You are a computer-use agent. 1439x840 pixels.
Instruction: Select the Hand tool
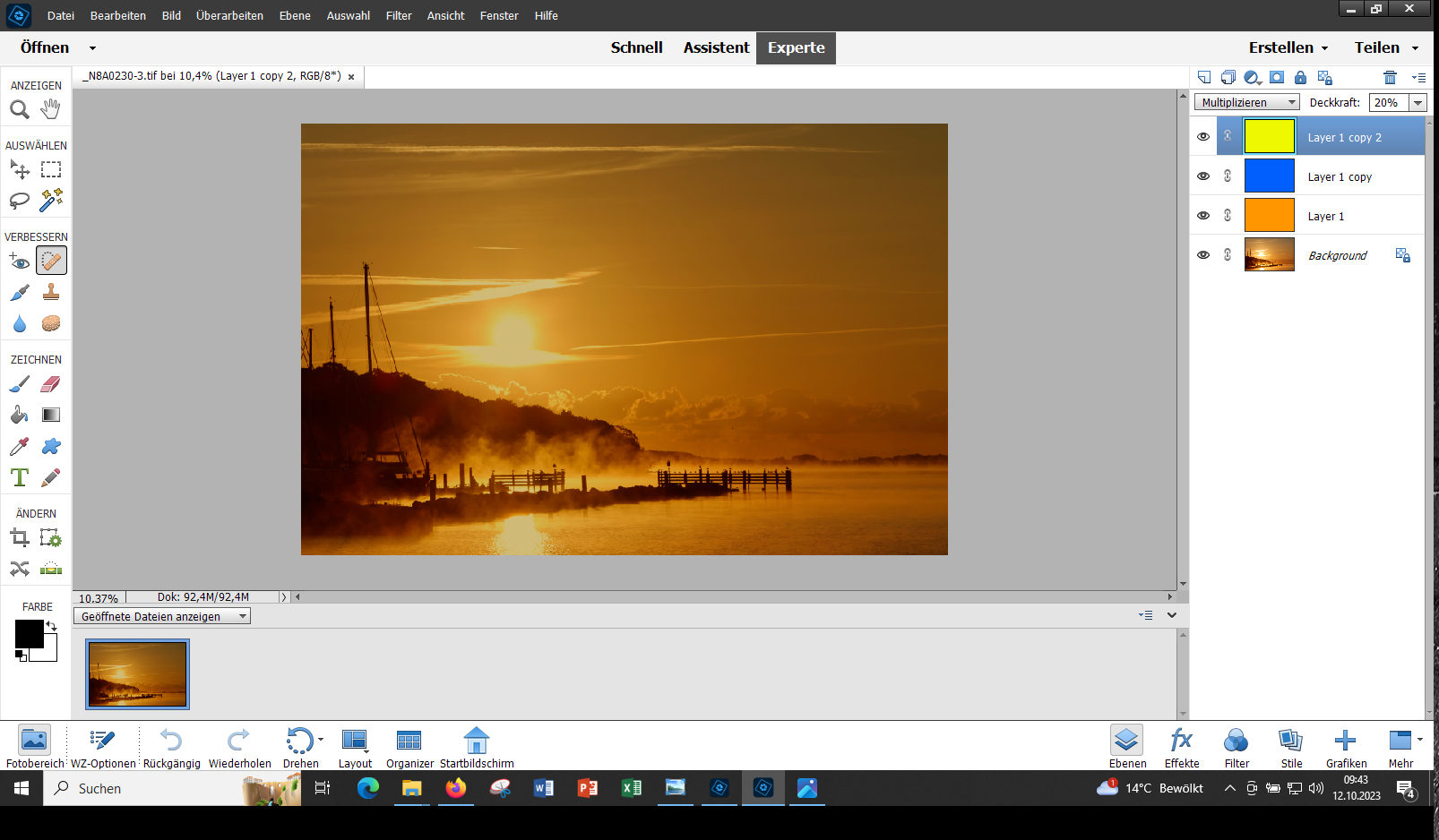click(51, 109)
